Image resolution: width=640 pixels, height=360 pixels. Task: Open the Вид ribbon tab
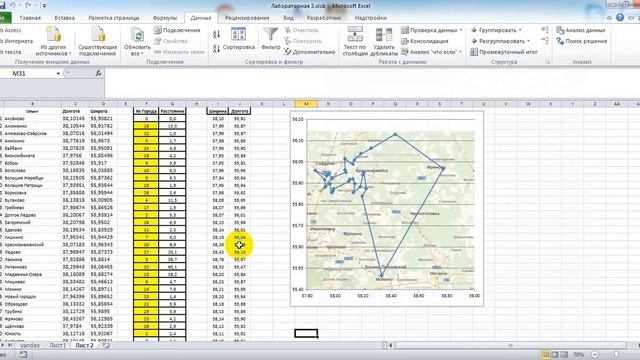click(288, 18)
